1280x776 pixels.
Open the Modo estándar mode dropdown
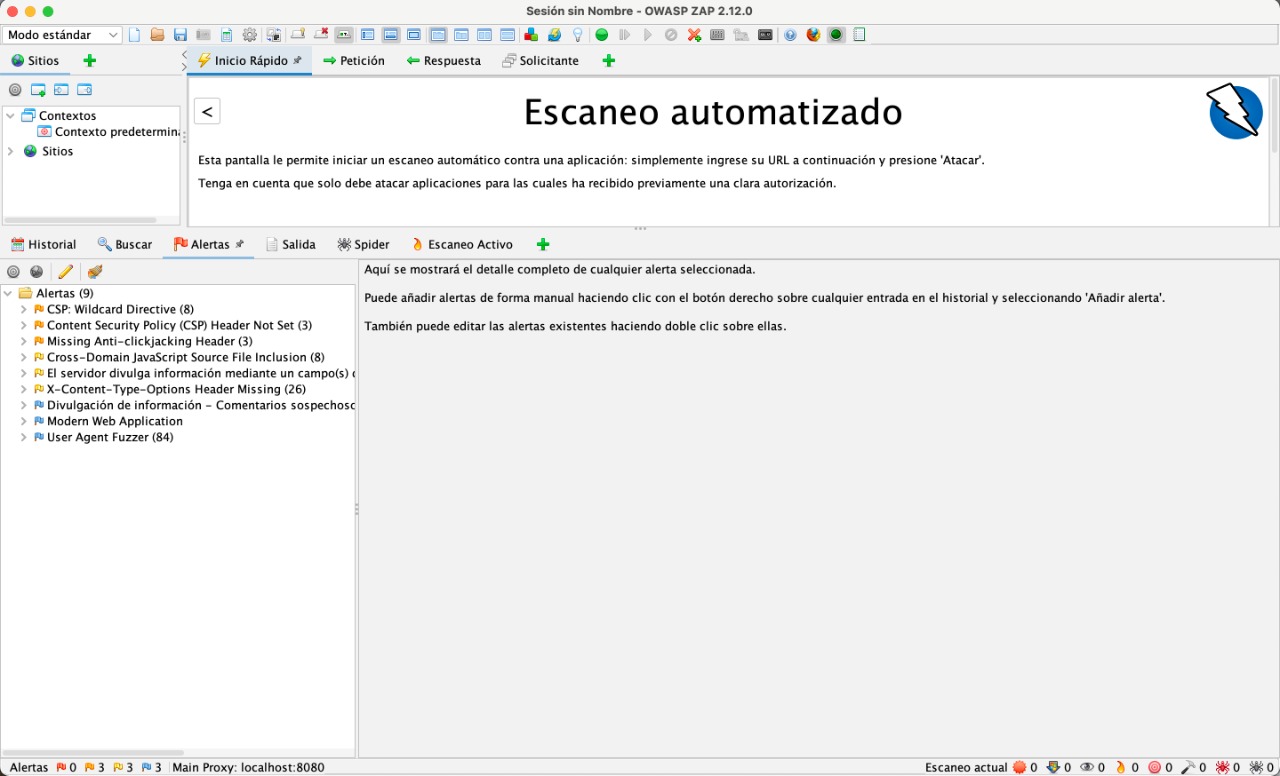[x=62, y=34]
